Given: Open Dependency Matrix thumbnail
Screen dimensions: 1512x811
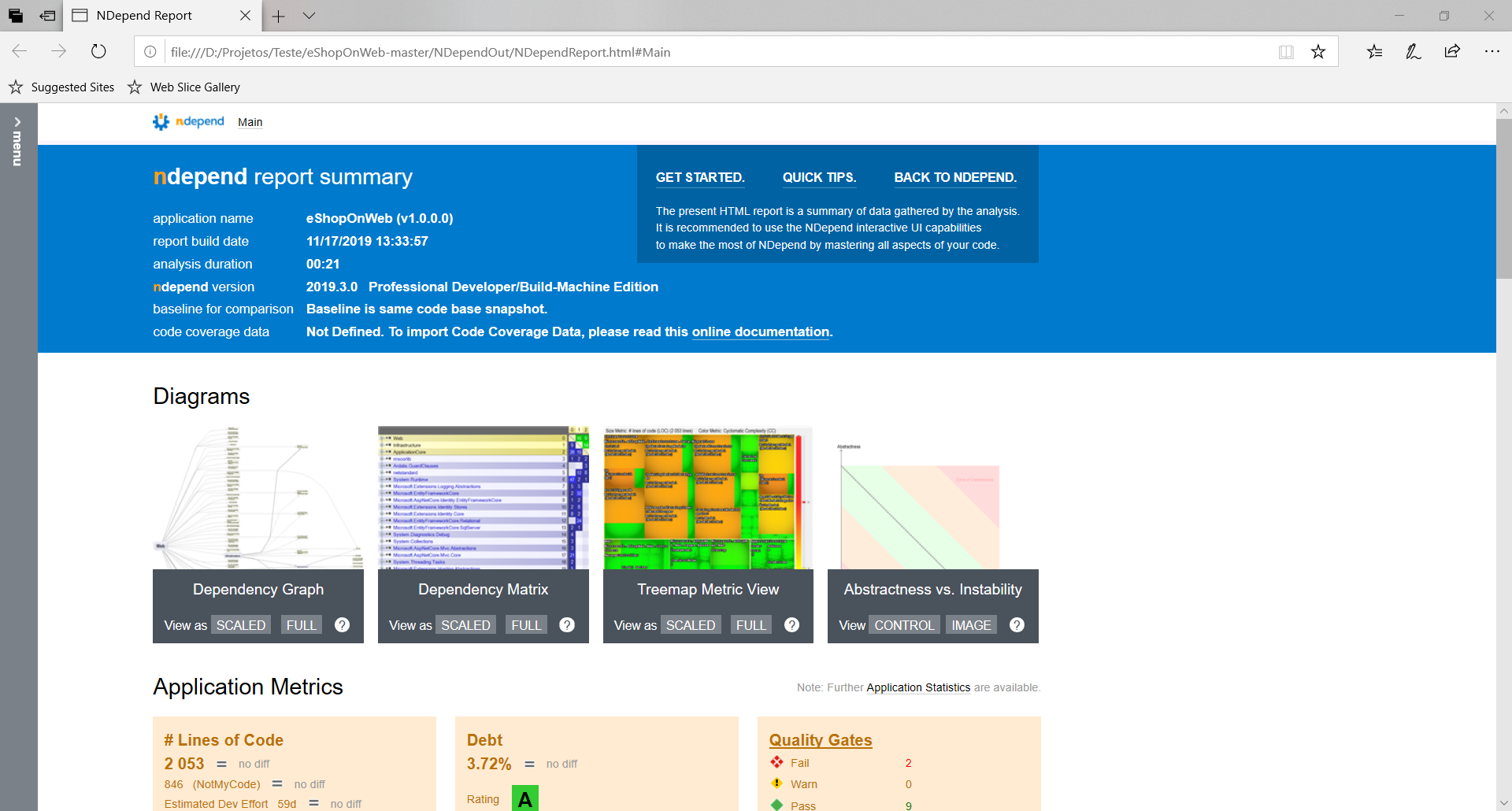Looking at the screenshot, I should 484,498.
